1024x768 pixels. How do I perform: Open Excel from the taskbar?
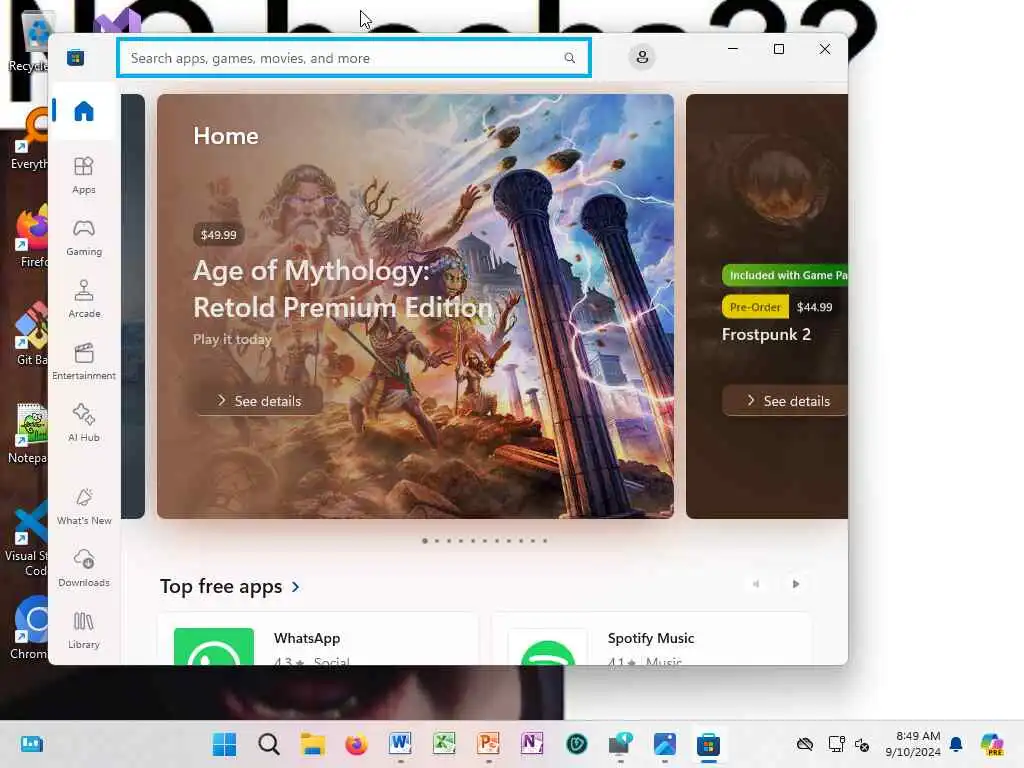point(444,744)
